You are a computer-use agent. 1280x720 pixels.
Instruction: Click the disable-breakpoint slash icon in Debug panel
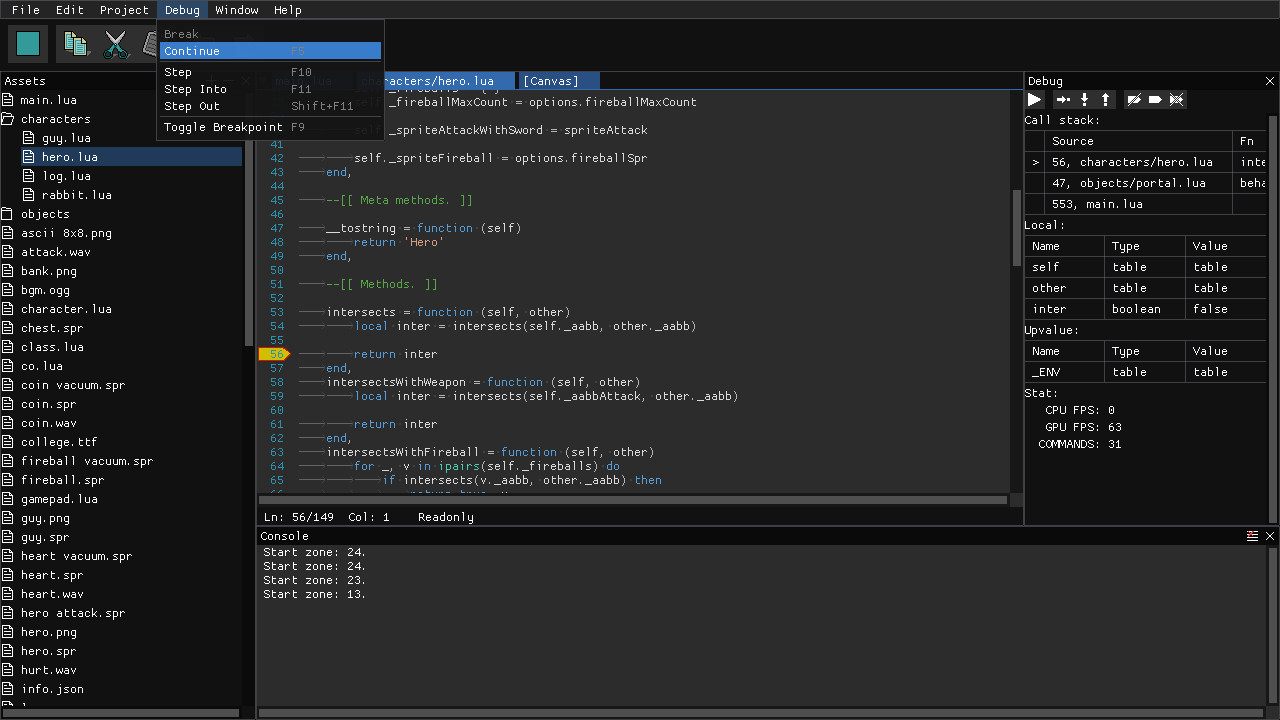(1134, 99)
